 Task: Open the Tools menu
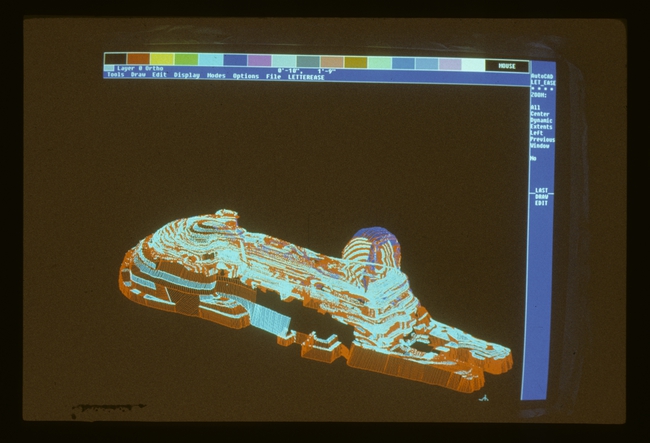pos(116,76)
